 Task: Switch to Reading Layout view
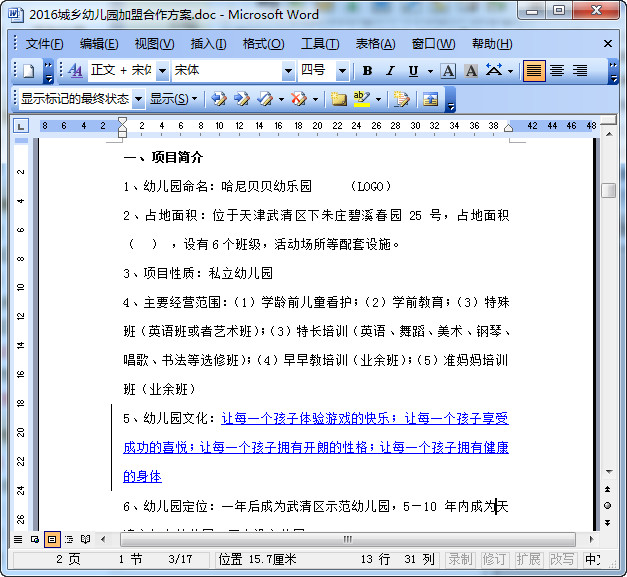point(85,539)
